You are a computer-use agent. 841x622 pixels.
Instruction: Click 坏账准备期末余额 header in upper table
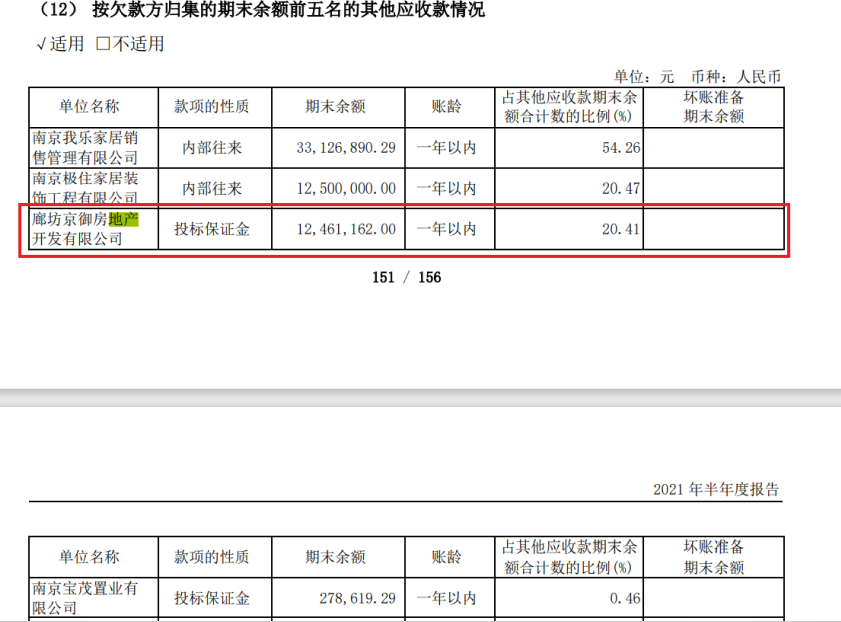(x=713, y=107)
